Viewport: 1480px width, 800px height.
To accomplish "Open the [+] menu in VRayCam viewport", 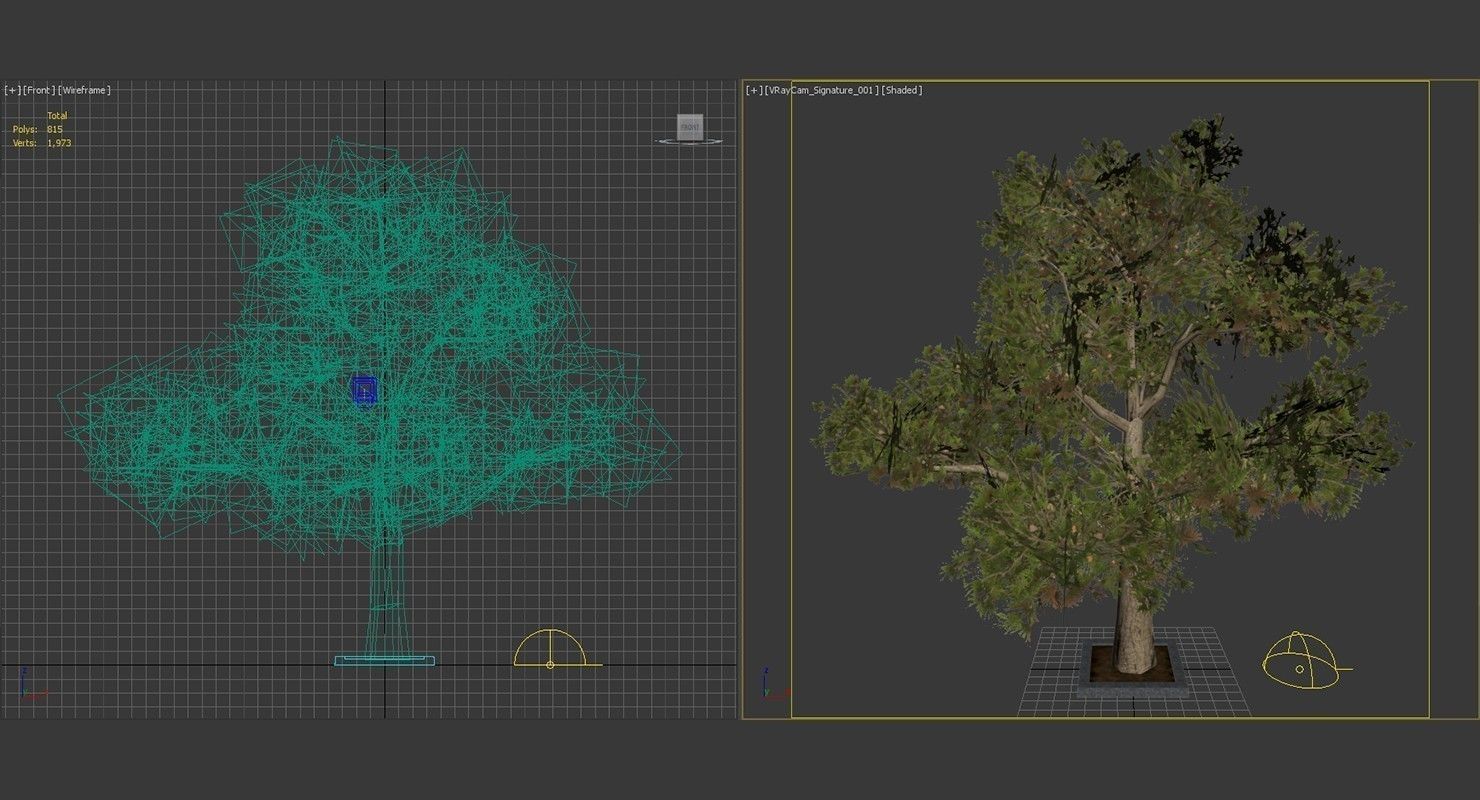I will point(754,90).
